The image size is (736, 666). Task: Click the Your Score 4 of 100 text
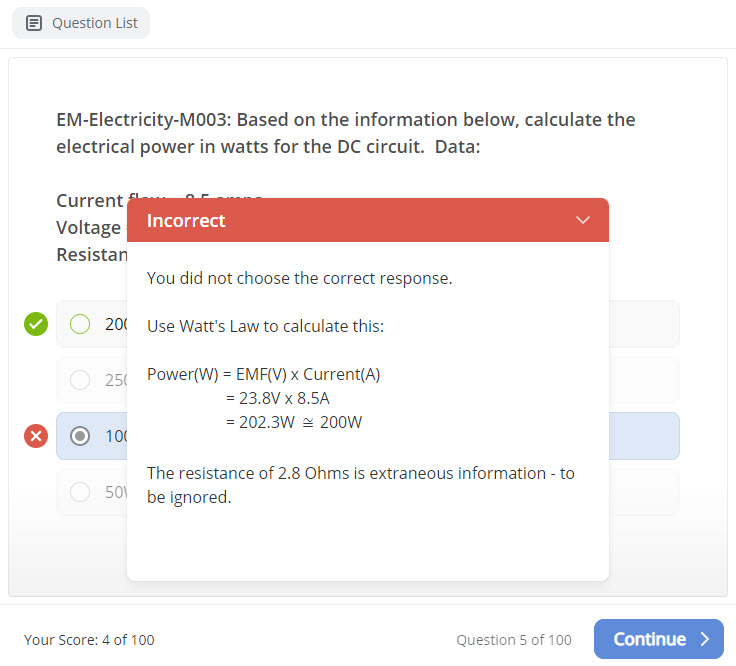(x=89, y=640)
